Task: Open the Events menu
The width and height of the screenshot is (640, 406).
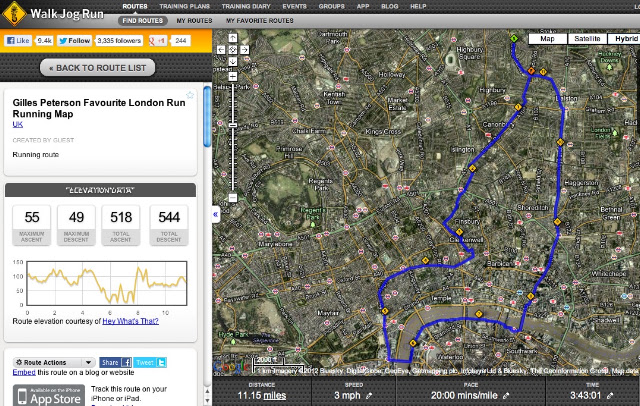Action: click(294, 7)
